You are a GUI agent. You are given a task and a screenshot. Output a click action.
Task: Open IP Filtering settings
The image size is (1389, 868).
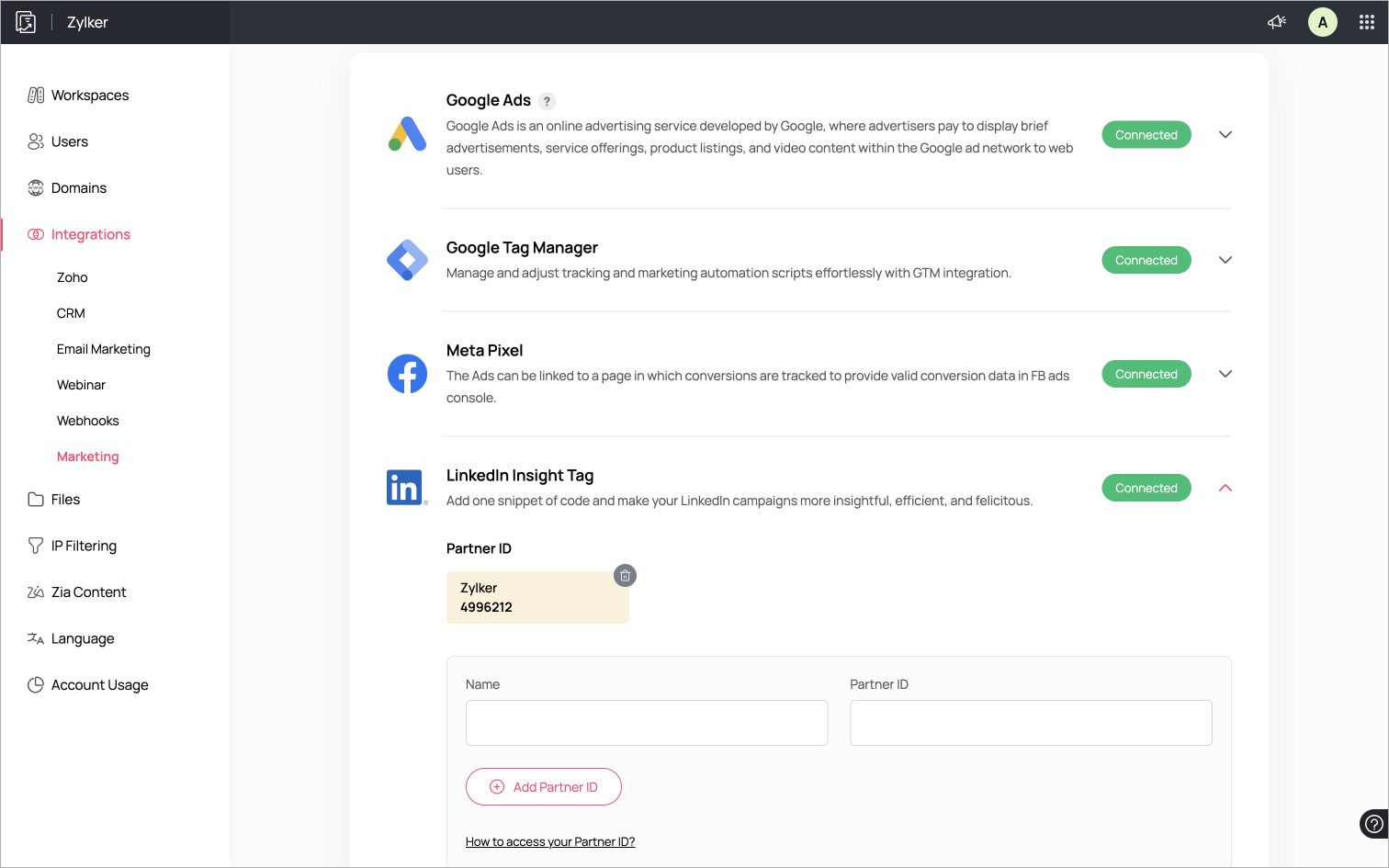[84, 546]
